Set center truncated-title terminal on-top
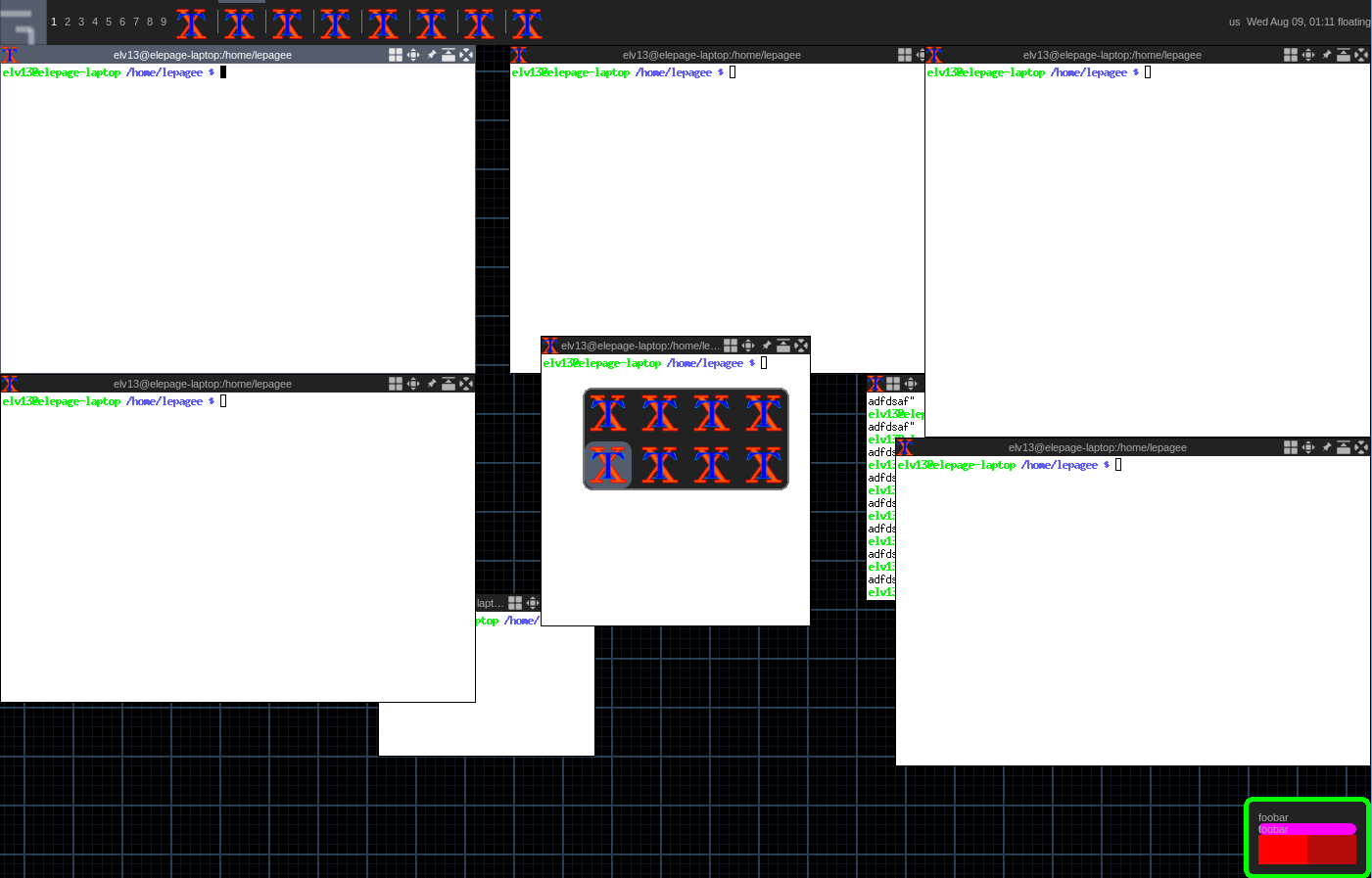 783,346
